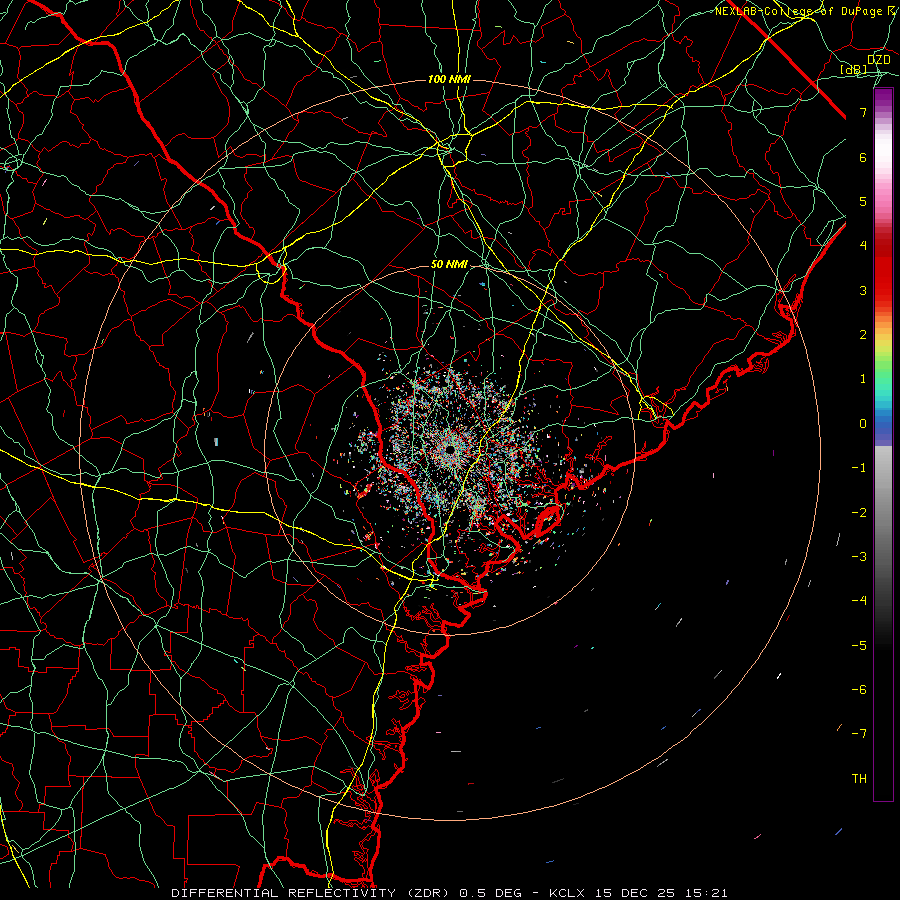
Task: Click the KCLX radar site center dot
Action: pyautogui.click(x=450, y=450)
